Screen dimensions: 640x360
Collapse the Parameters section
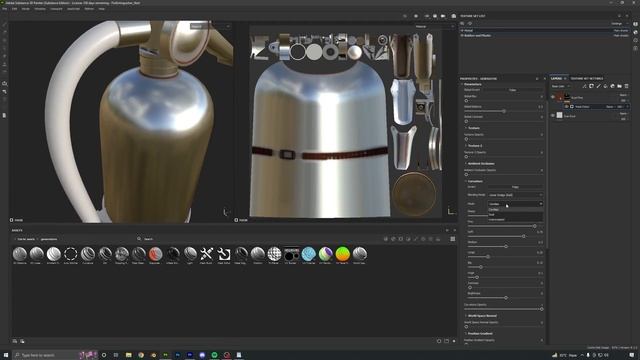(x=472, y=84)
